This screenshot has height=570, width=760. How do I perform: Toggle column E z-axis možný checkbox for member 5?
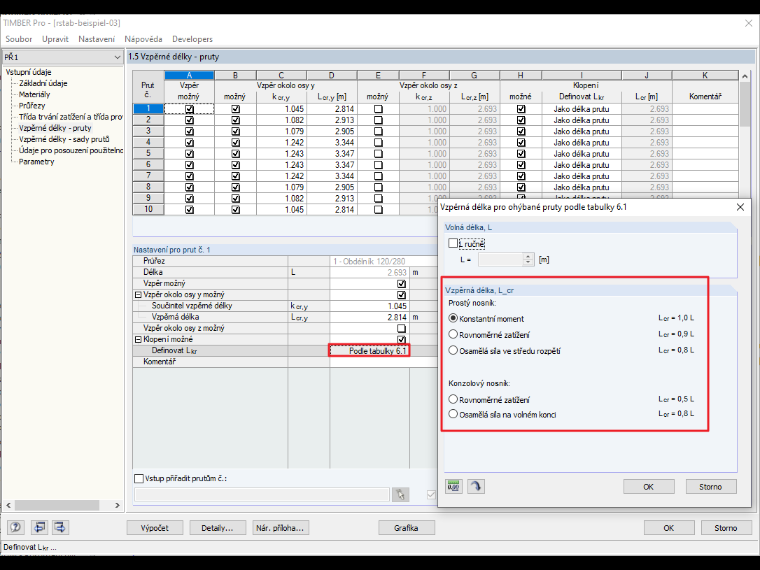click(378, 154)
